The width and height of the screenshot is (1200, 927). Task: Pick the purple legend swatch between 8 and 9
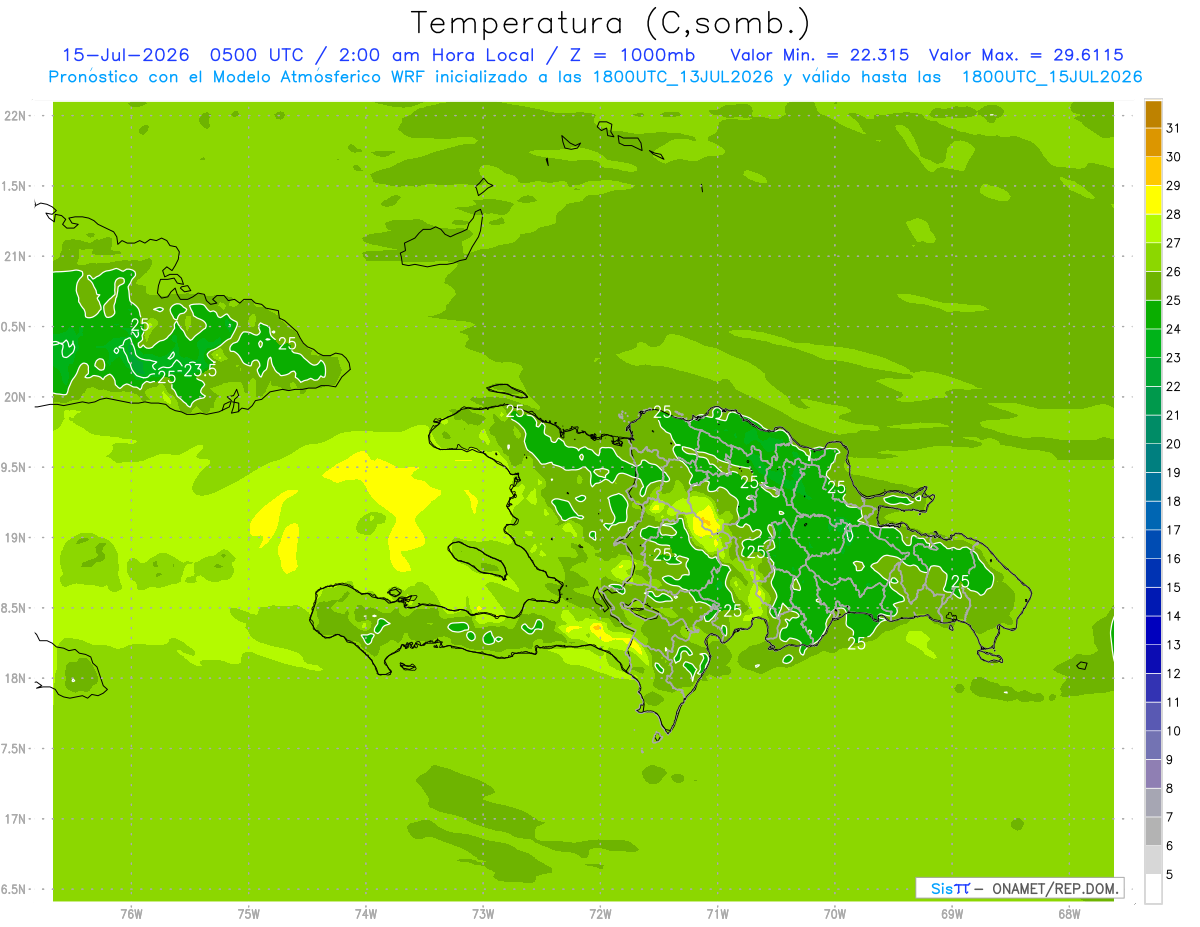point(1153,774)
